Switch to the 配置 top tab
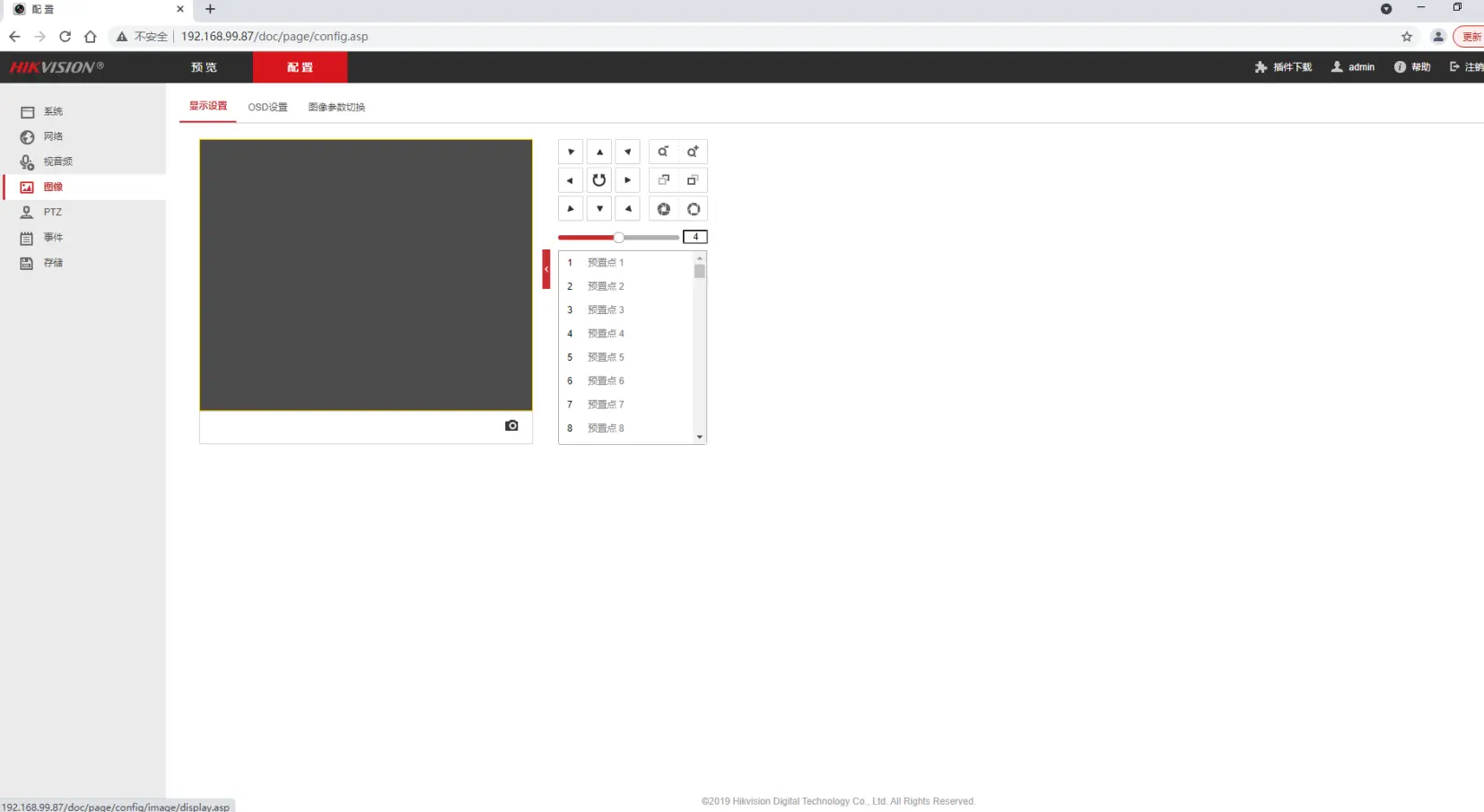The height and width of the screenshot is (812, 1484). click(x=300, y=67)
